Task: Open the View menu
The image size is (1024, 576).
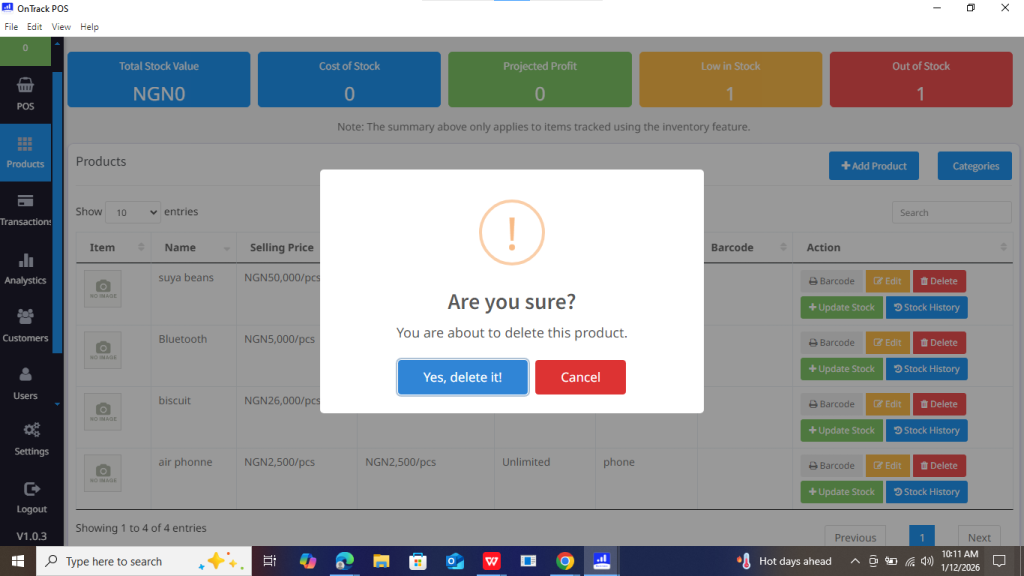Action: point(61,27)
